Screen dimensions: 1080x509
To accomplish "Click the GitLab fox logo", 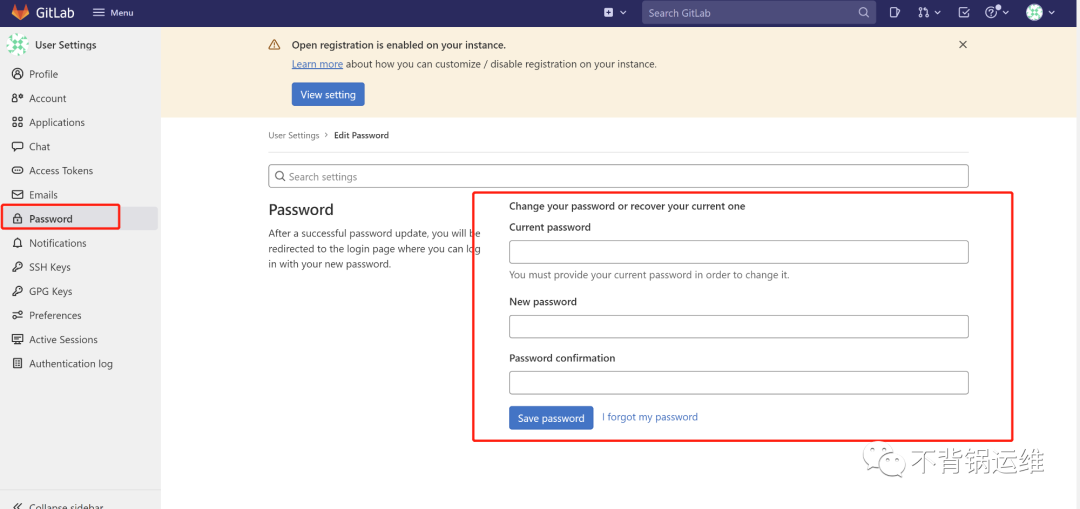I will coord(20,12).
